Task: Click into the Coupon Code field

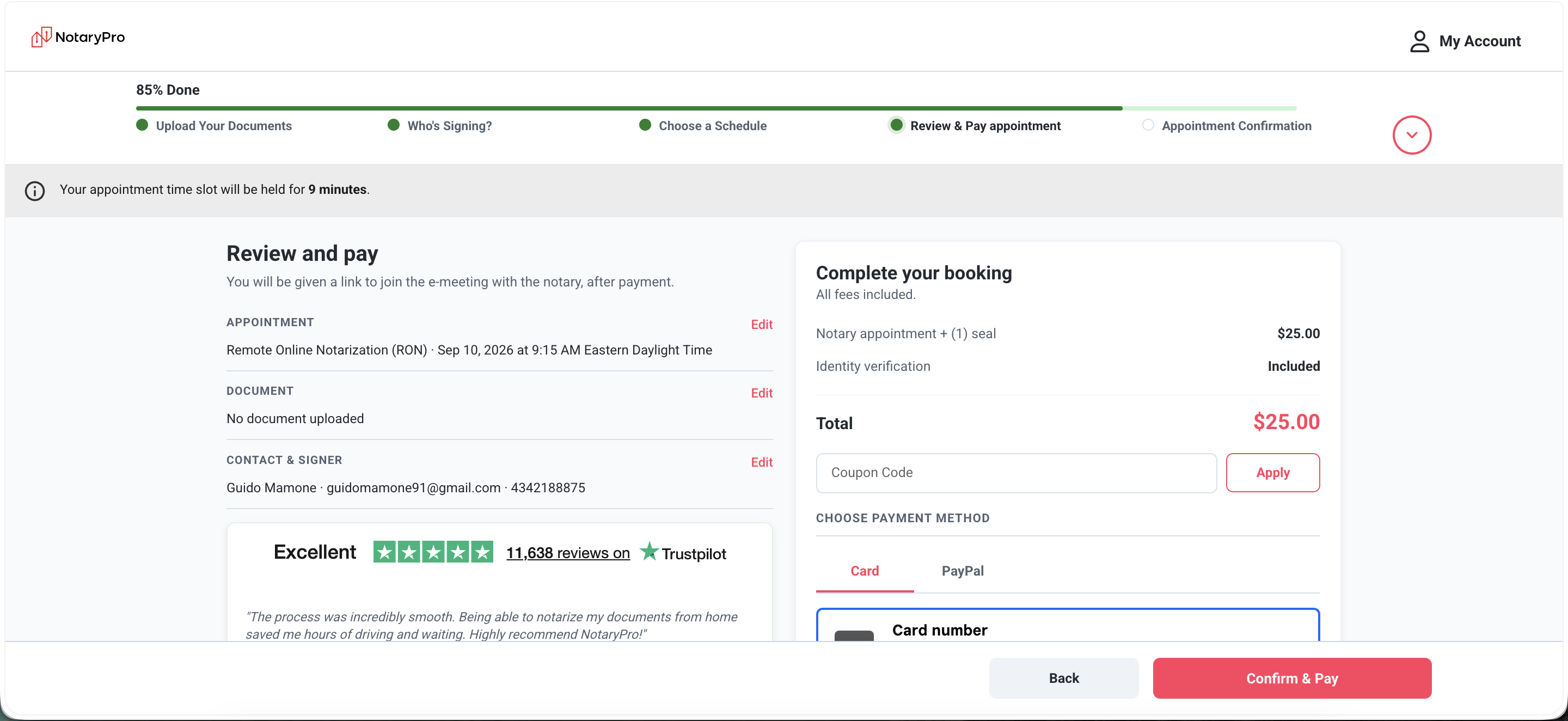Action: pos(1016,473)
